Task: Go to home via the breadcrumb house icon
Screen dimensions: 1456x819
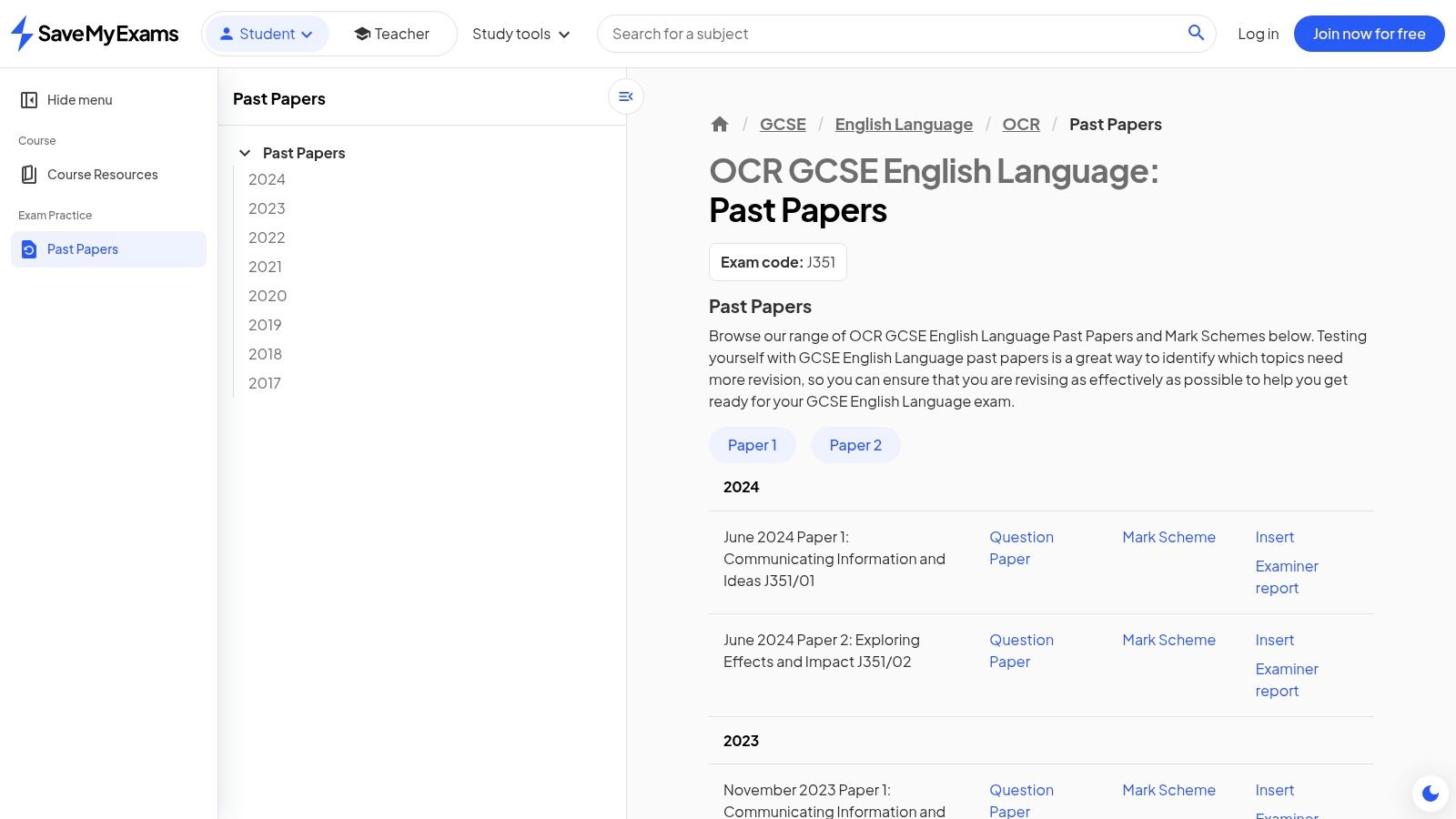Action: 720,125
